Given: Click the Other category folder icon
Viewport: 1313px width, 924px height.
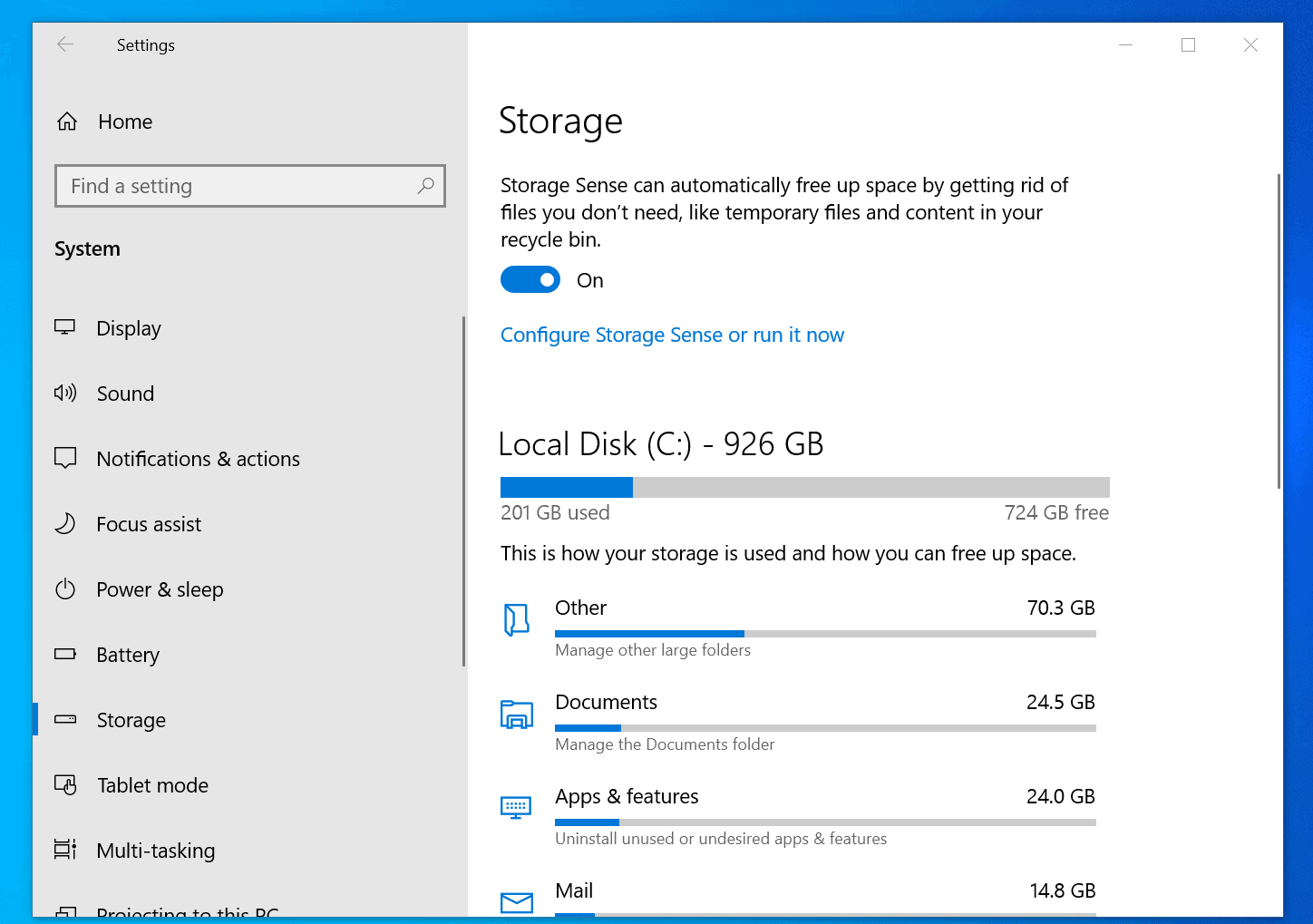Looking at the screenshot, I should tap(517, 619).
